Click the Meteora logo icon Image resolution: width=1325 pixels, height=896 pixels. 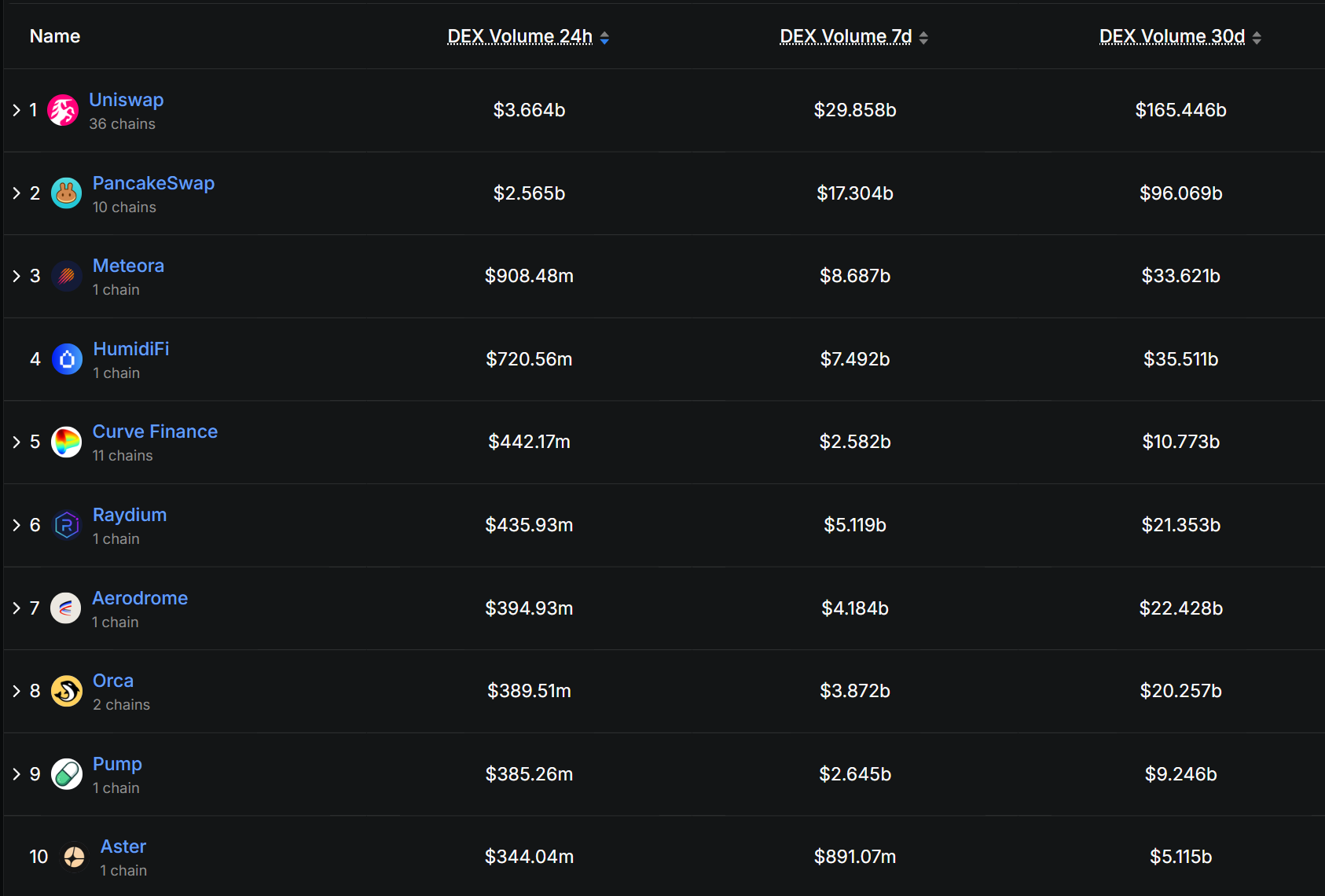point(67,276)
